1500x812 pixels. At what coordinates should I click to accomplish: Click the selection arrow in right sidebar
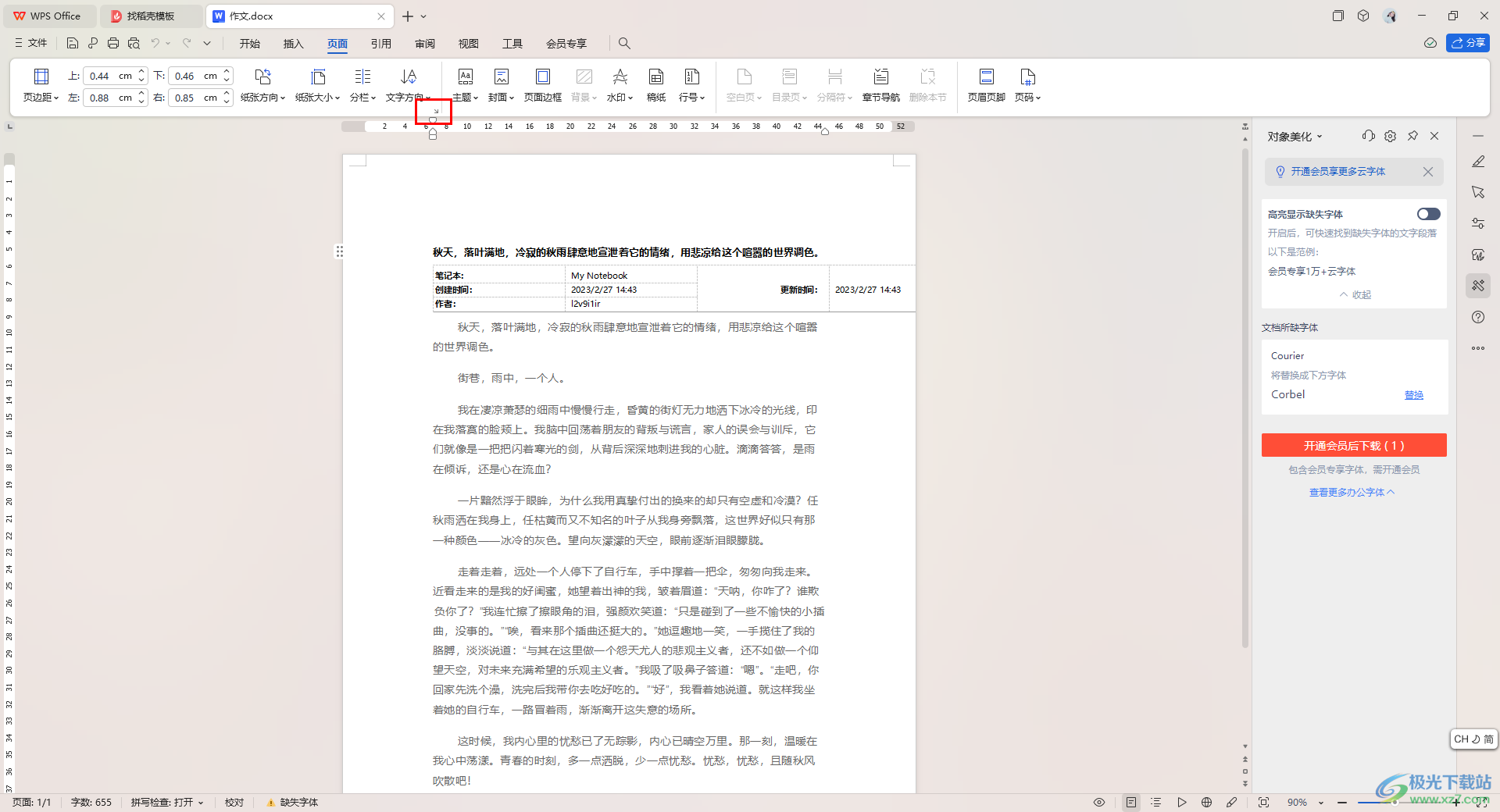click(1478, 192)
